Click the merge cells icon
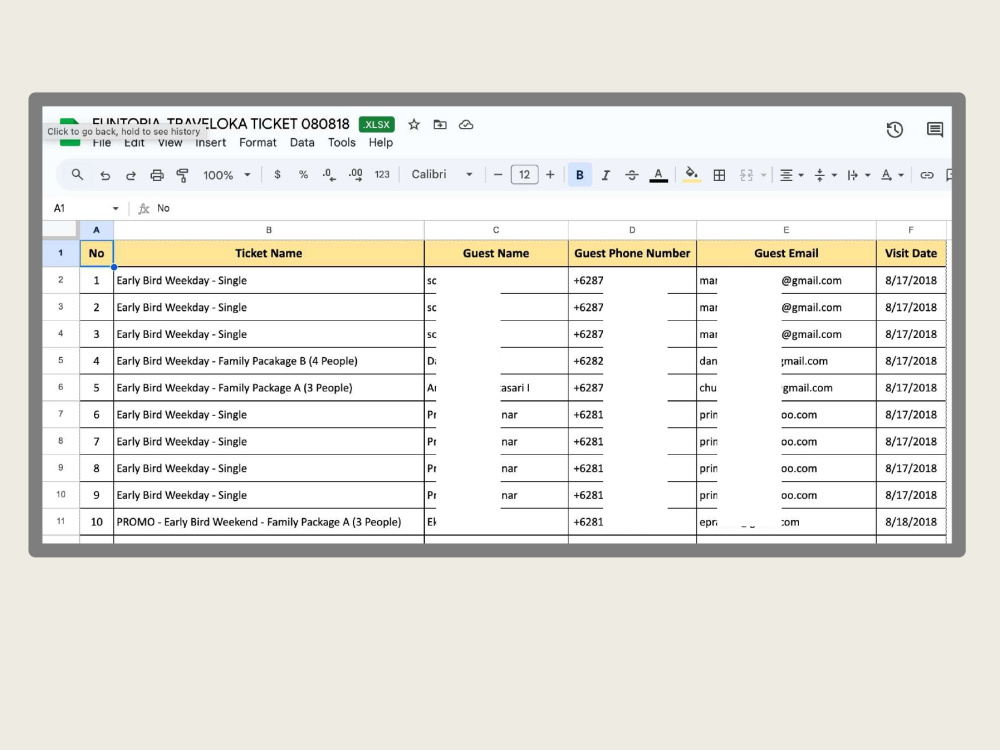The image size is (1000, 750). point(746,175)
